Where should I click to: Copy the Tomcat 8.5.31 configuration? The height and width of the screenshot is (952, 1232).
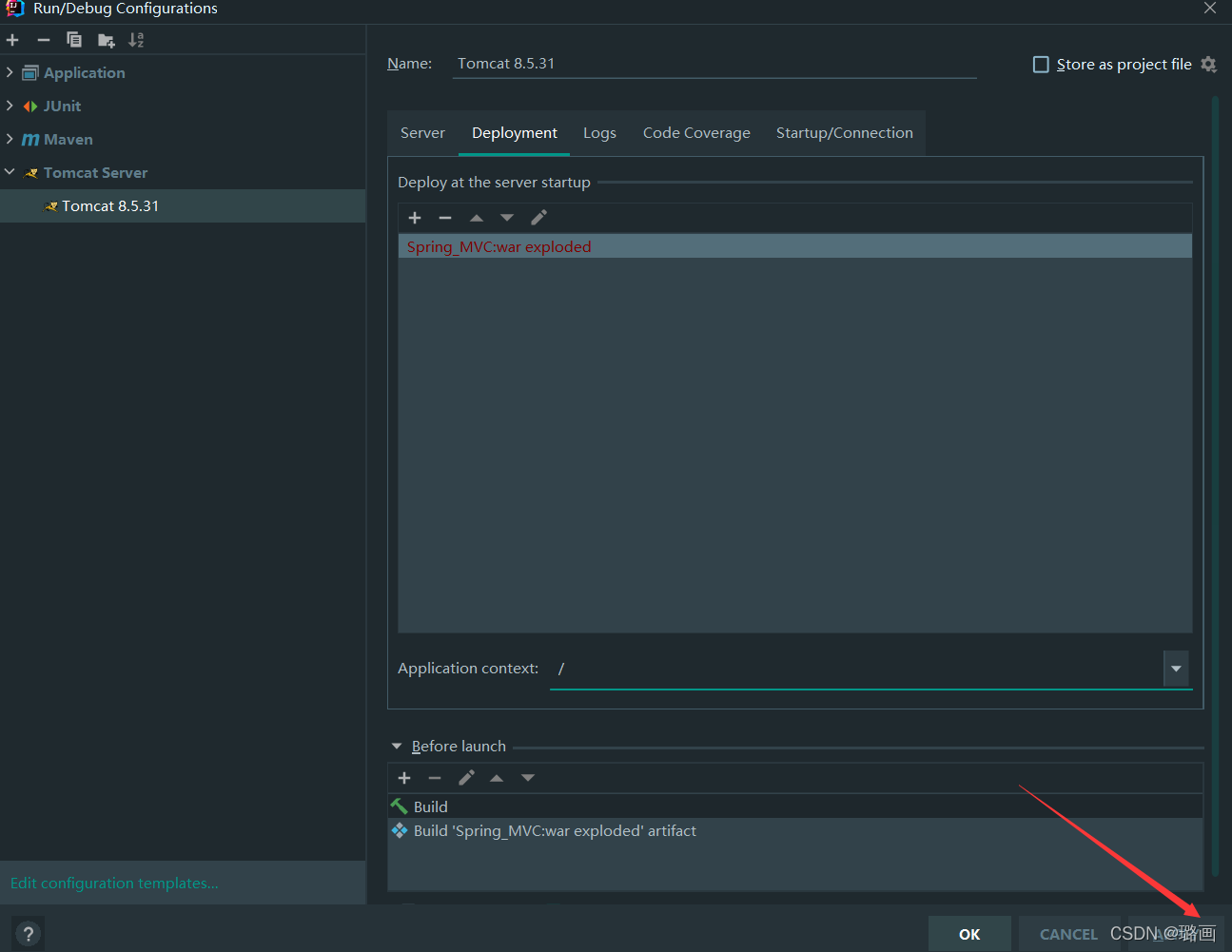point(74,40)
